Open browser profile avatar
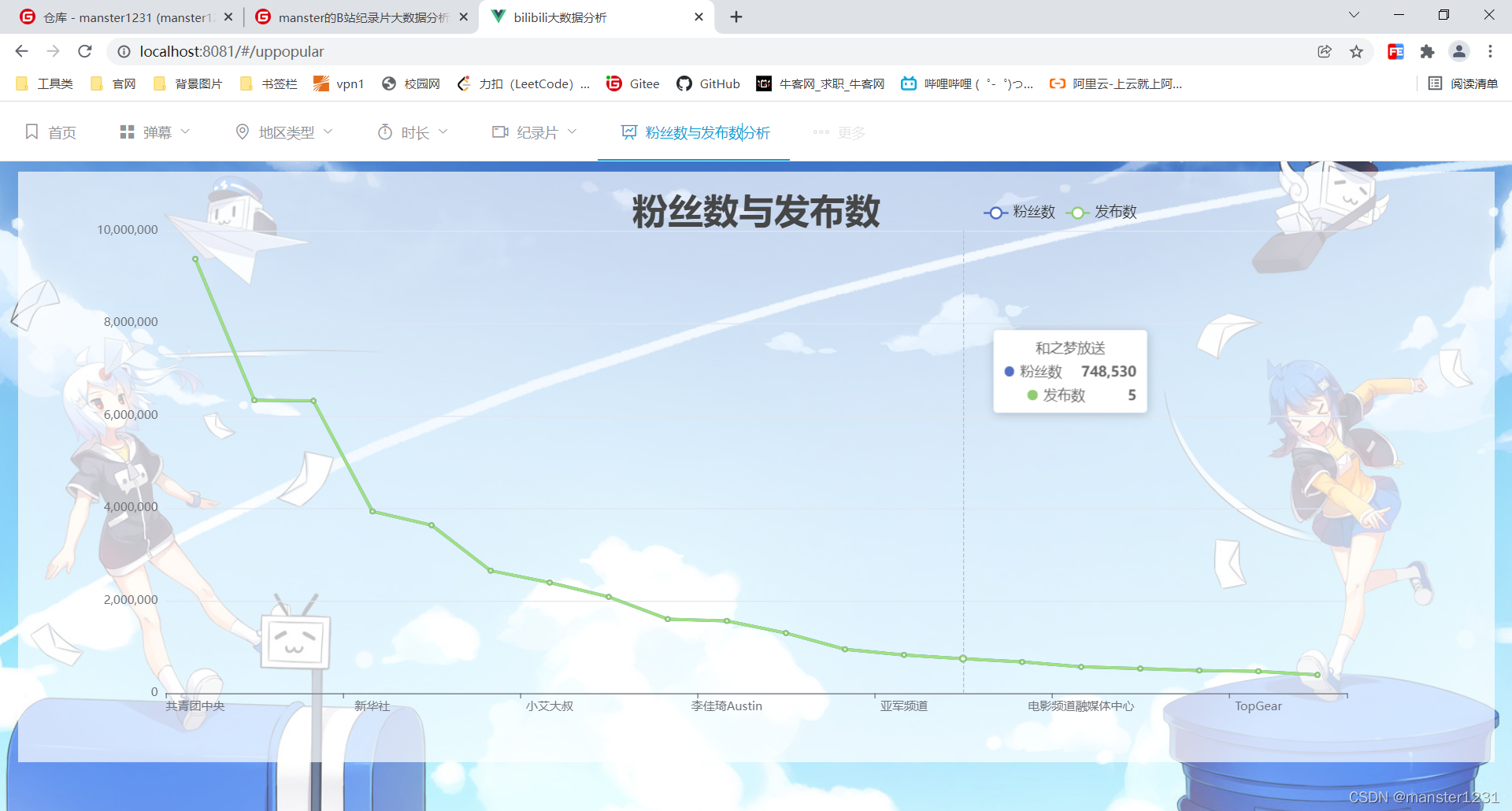 click(1459, 51)
